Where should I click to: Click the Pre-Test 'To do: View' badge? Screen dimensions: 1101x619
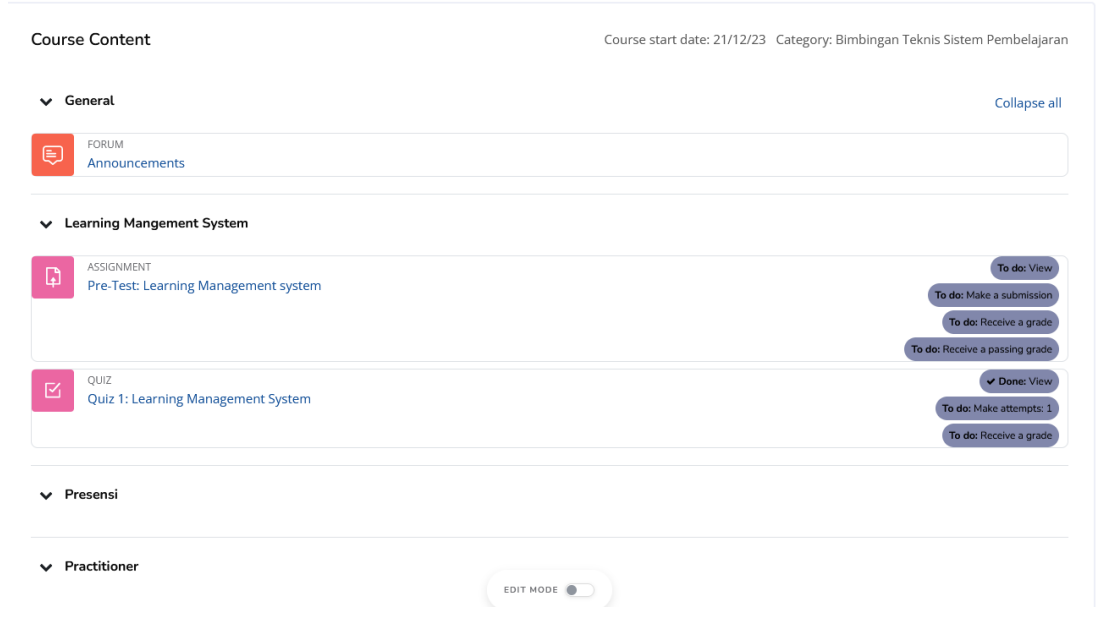pyautogui.click(x=1024, y=268)
